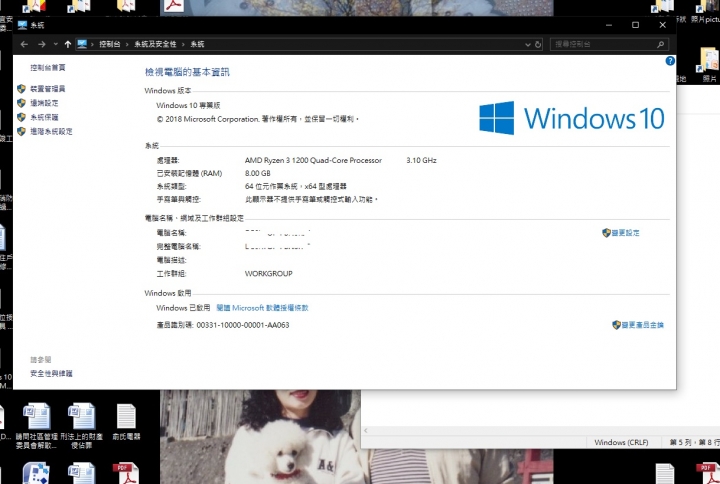Select the 3.10 GHz value
The image size is (720, 484).
pyautogui.click(x=422, y=160)
